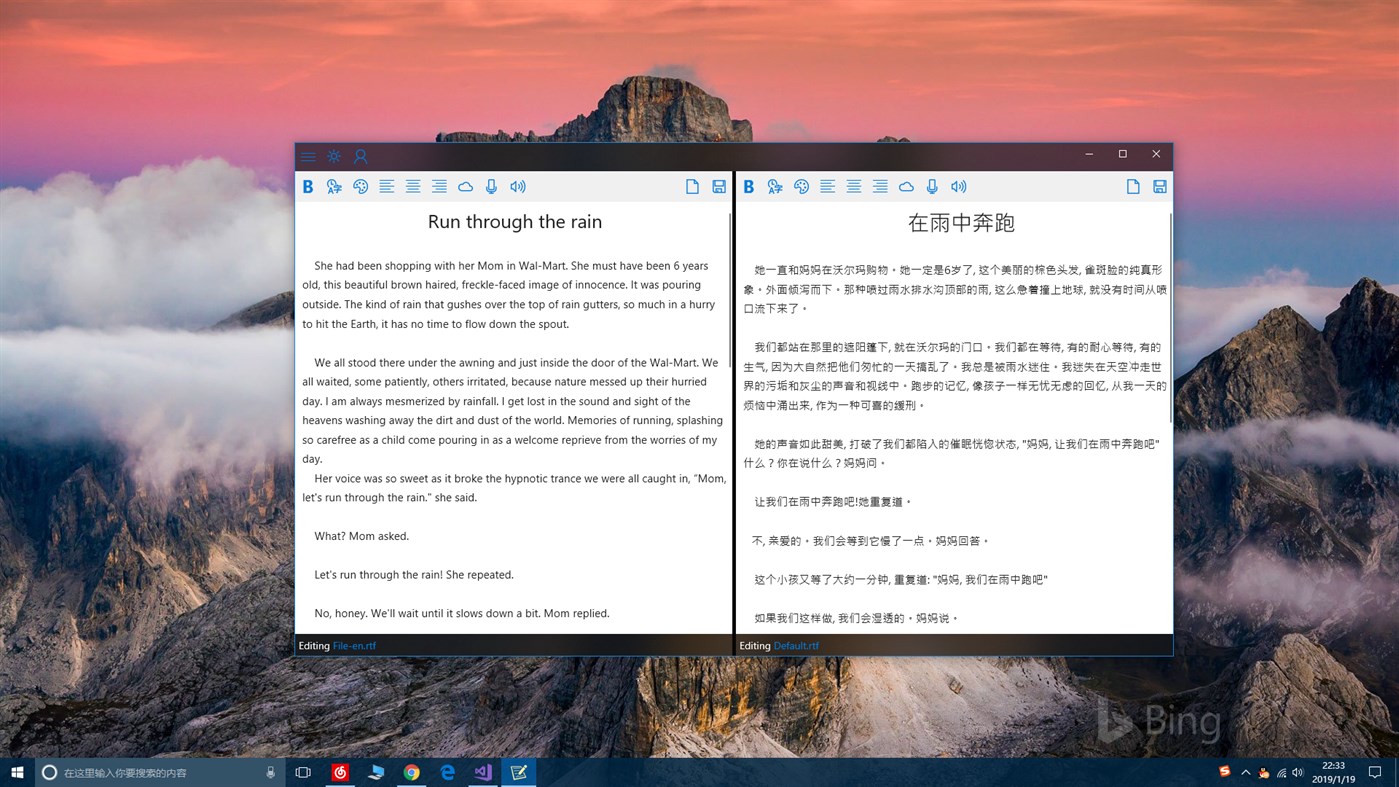The image size is (1399, 787).
Task: Click the taskbar search input field
Action: coord(150,771)
